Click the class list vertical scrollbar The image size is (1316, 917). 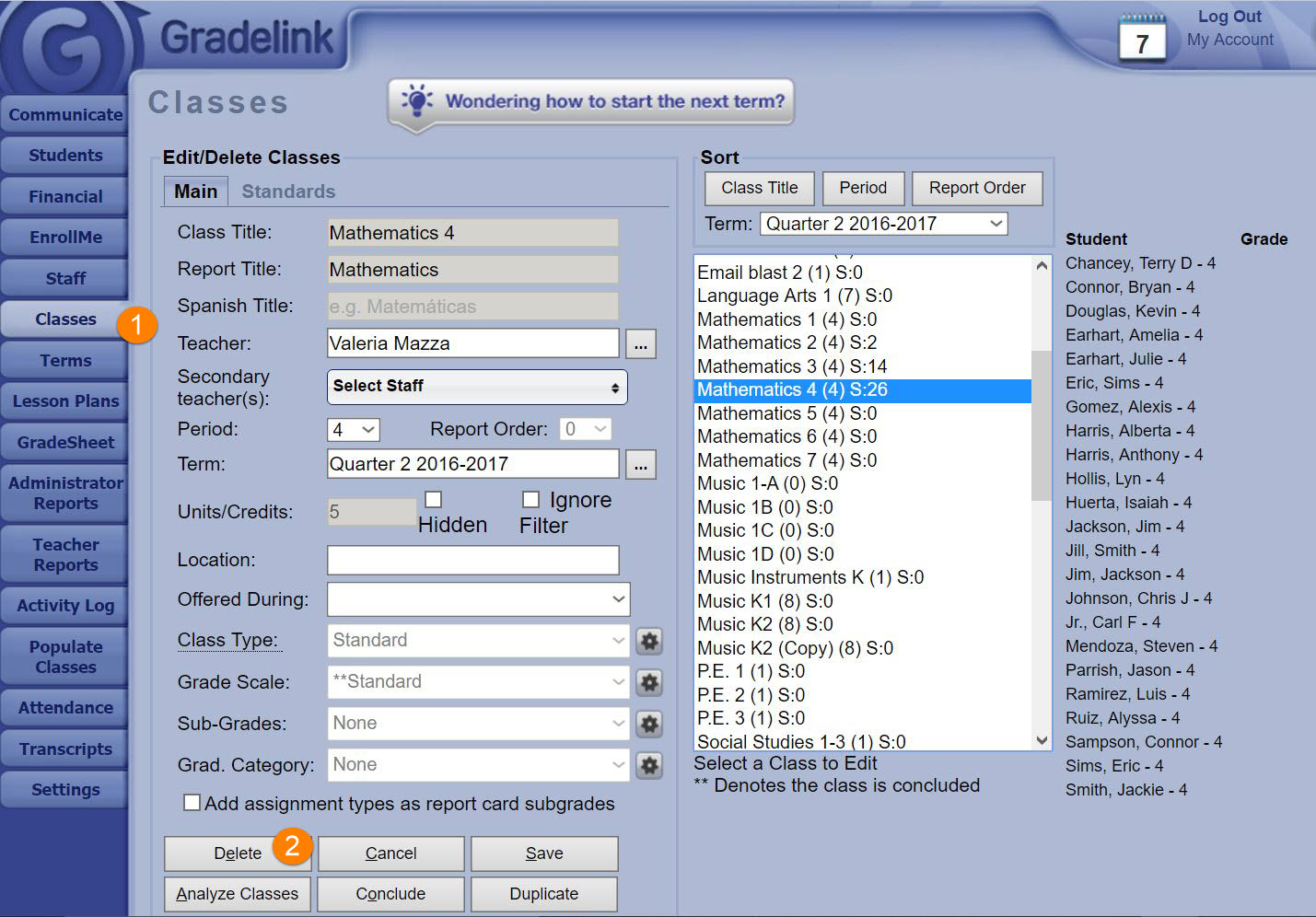[1042, 424]
